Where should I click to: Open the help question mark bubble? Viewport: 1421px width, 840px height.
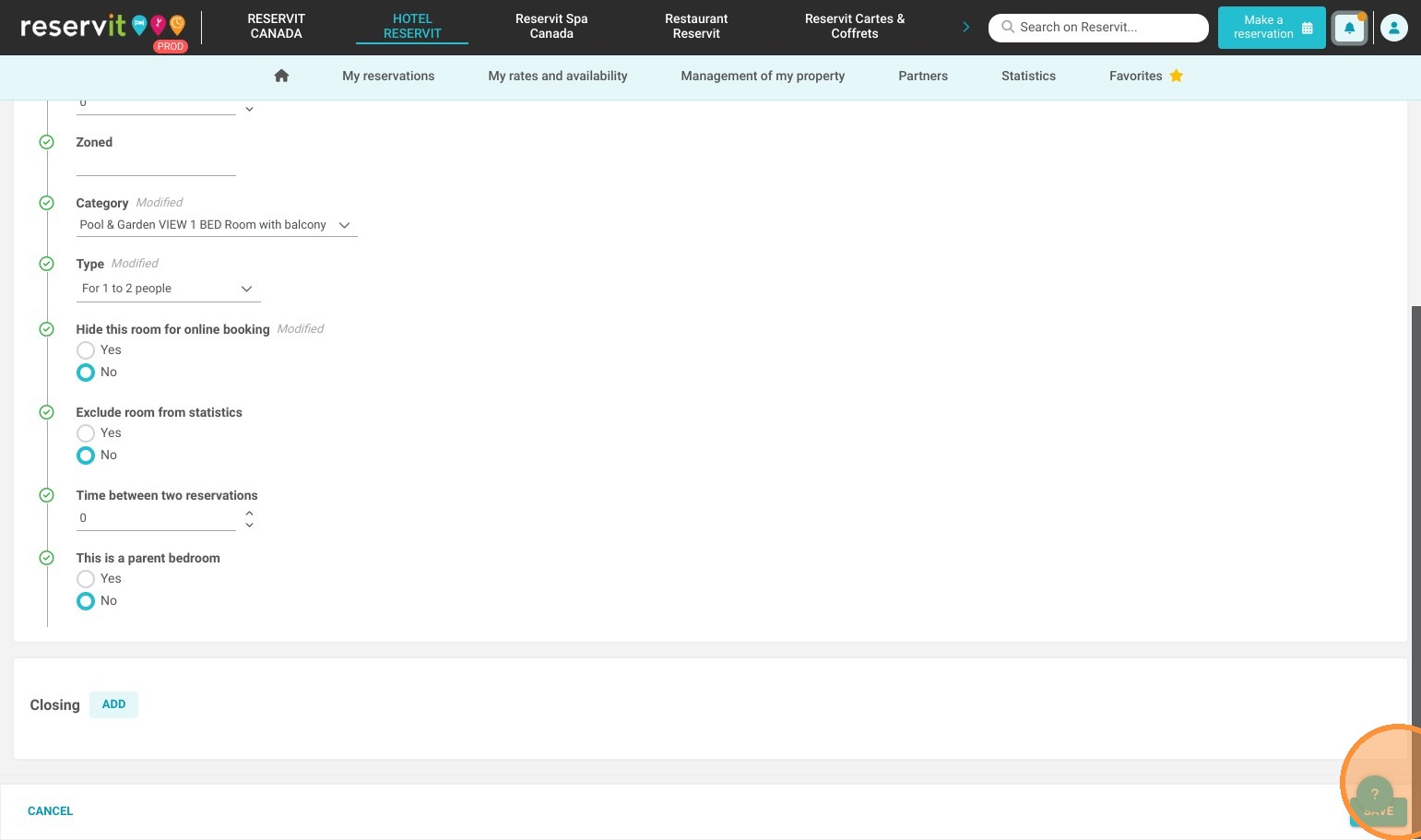1374,793
